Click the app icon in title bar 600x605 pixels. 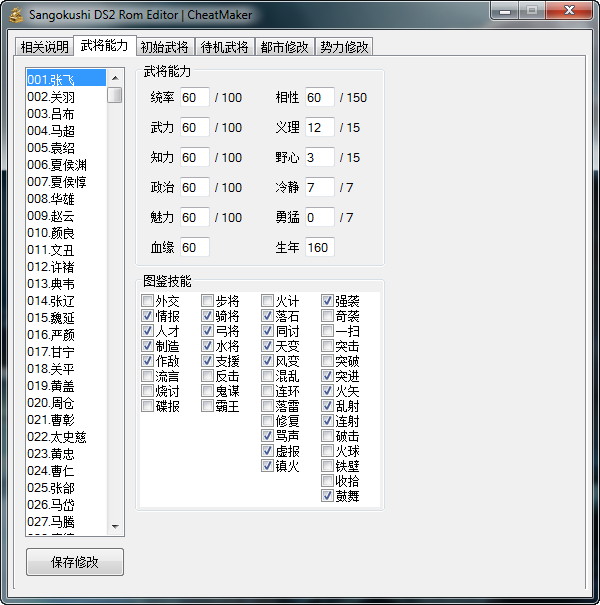pos(16,14)
